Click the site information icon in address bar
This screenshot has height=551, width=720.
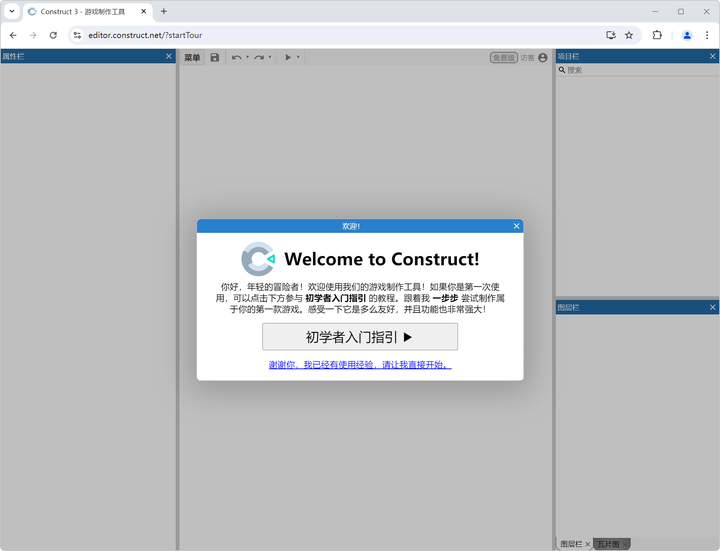coord(77,35)
